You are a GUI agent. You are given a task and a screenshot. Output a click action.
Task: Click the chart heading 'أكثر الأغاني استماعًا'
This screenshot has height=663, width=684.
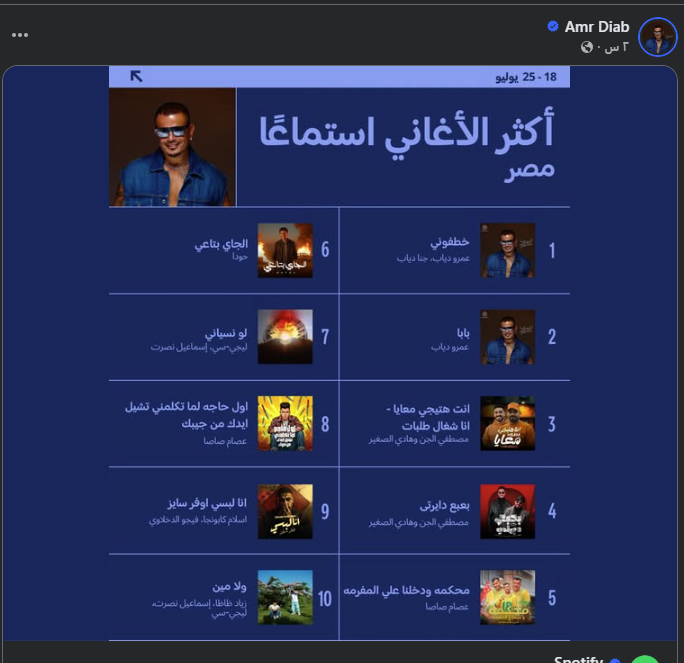[x=407, y=133]
